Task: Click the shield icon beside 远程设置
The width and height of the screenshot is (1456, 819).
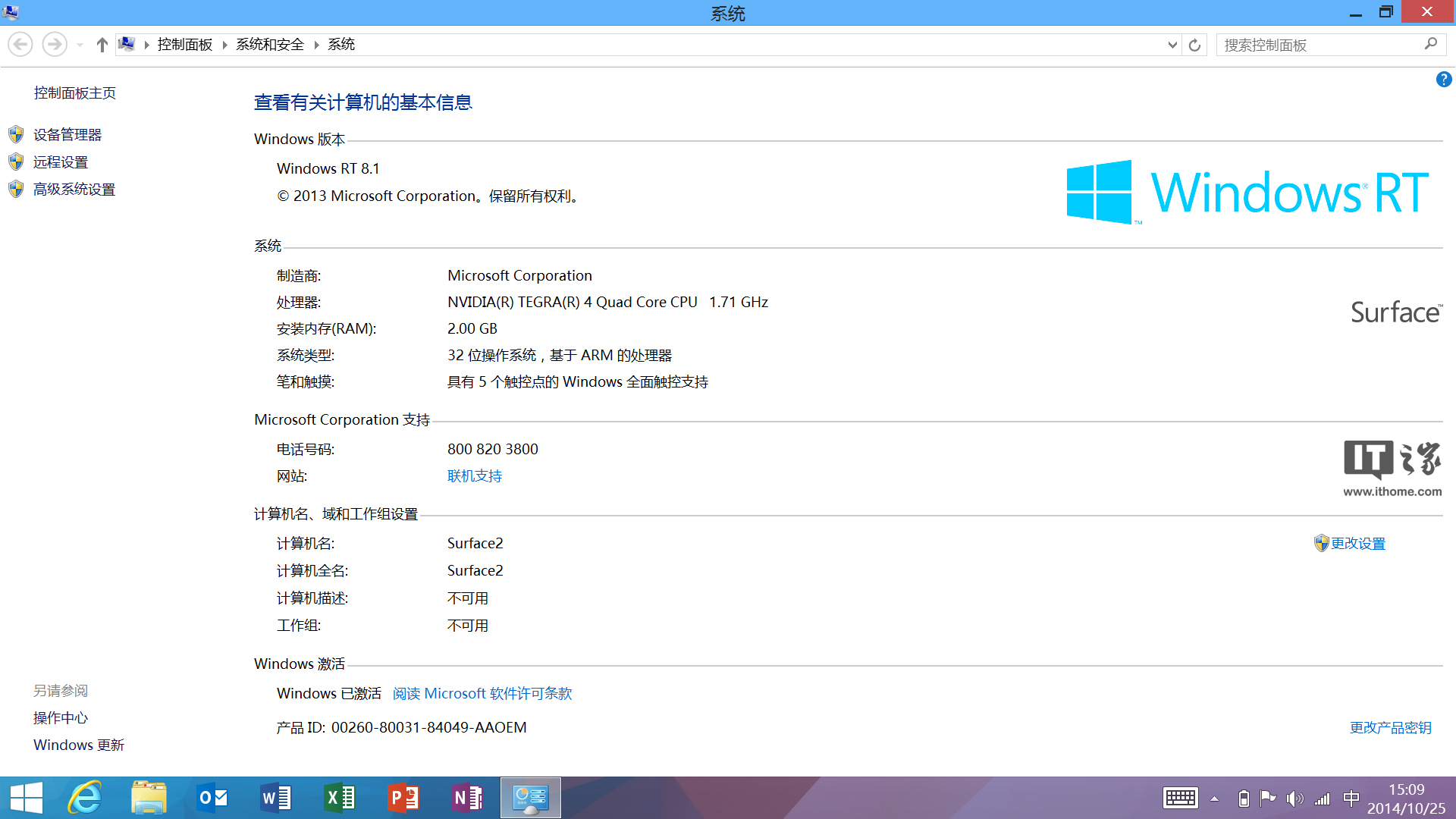Action: 16,162
